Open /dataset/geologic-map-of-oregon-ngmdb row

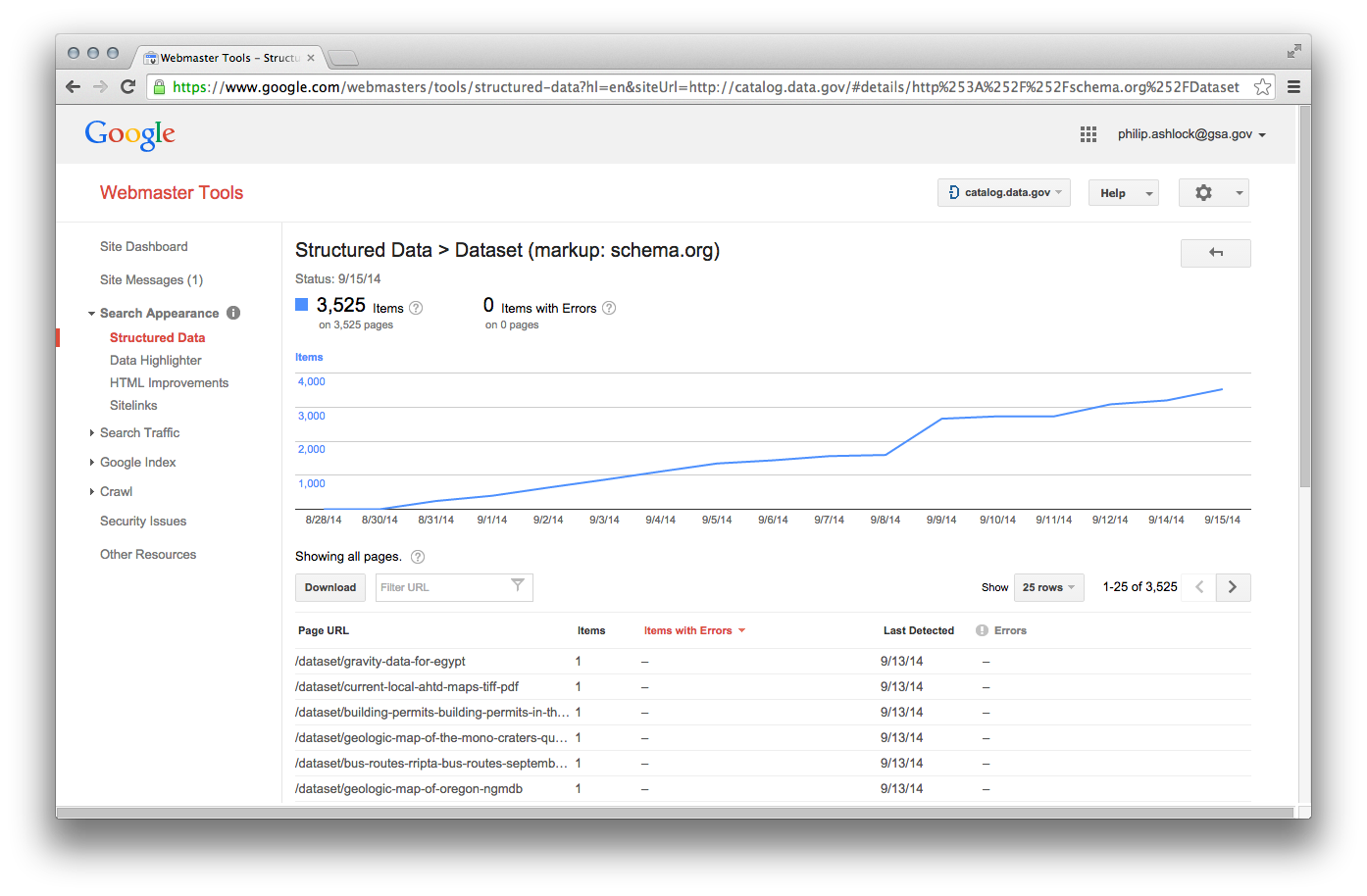[409, 788]
